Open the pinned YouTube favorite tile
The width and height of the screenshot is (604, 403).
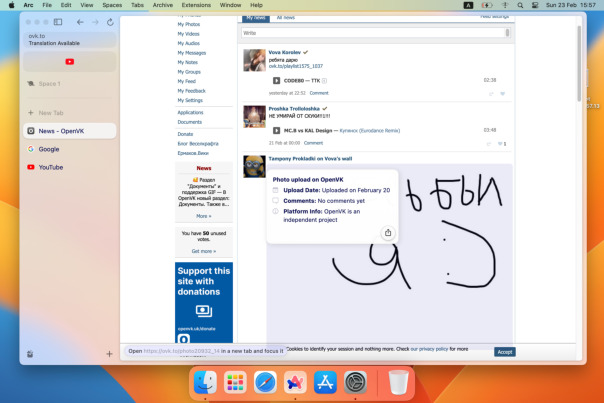(69, 62)
